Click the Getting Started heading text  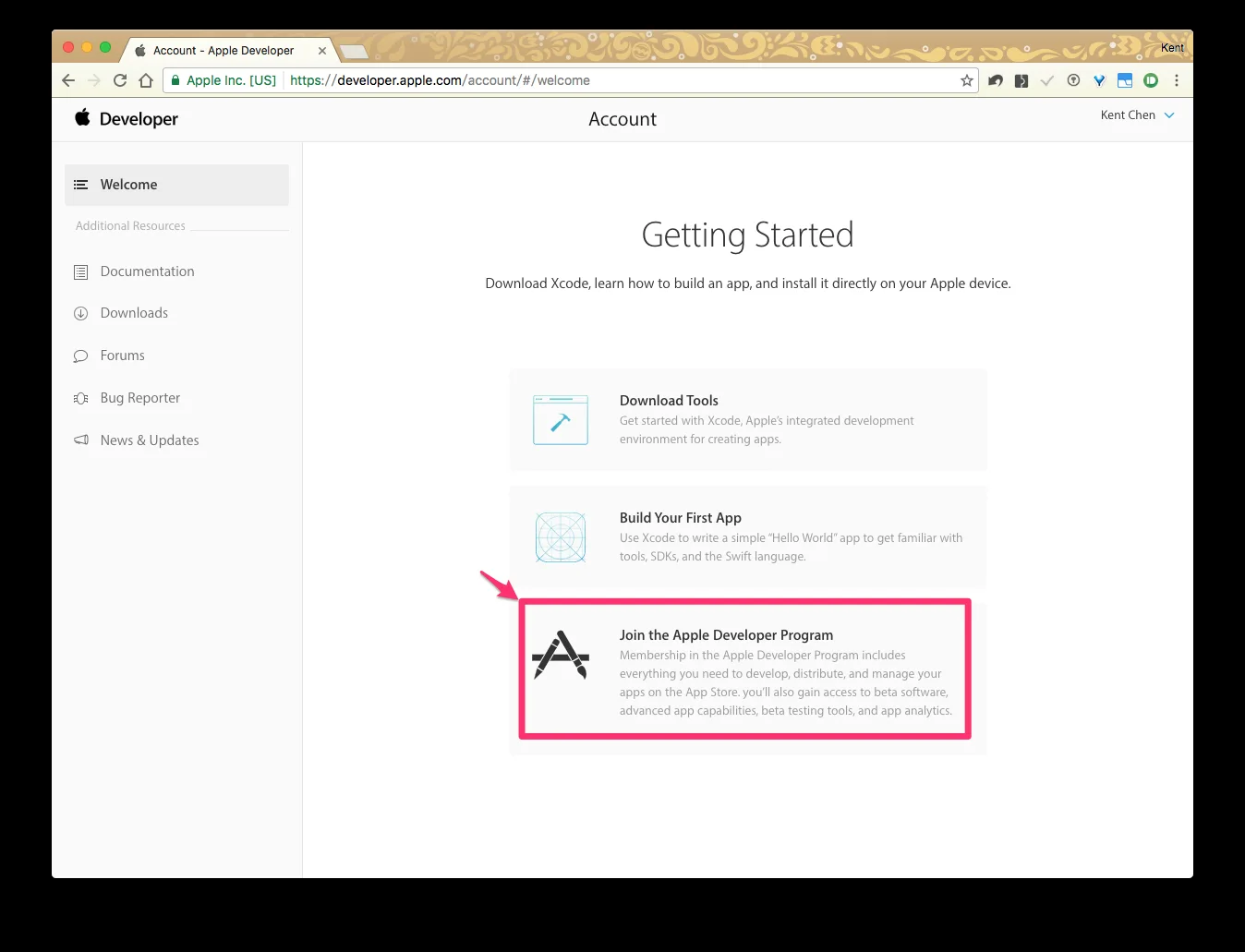coord(747,235)
